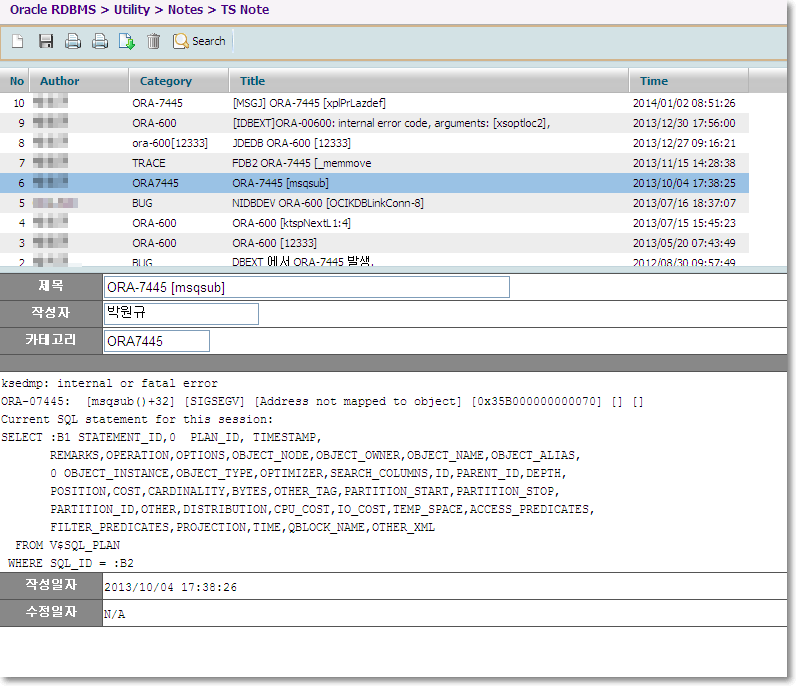Click the printer icon left of export icon

coord(100,41)
